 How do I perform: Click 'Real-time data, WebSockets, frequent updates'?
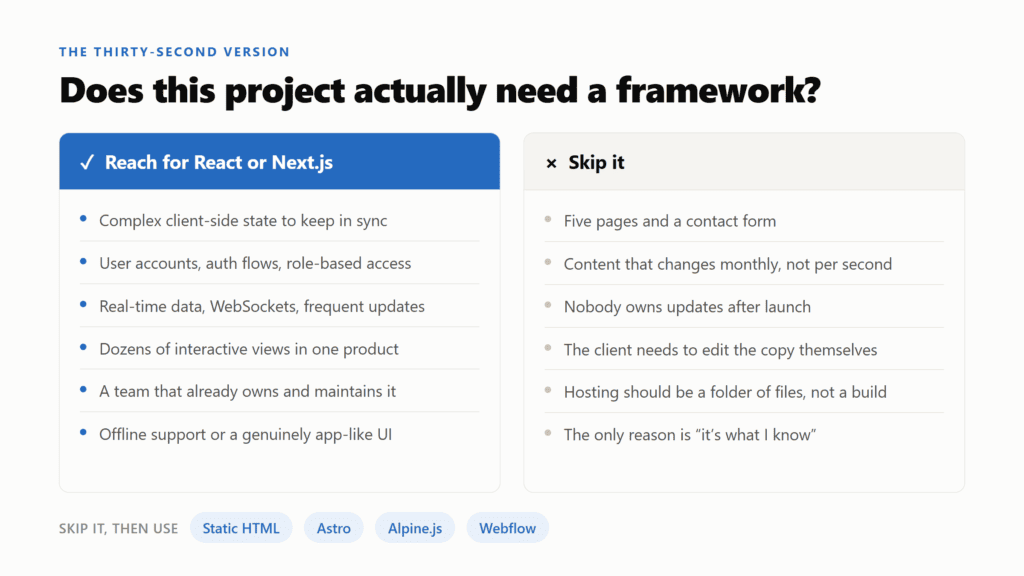click(262, 306)
